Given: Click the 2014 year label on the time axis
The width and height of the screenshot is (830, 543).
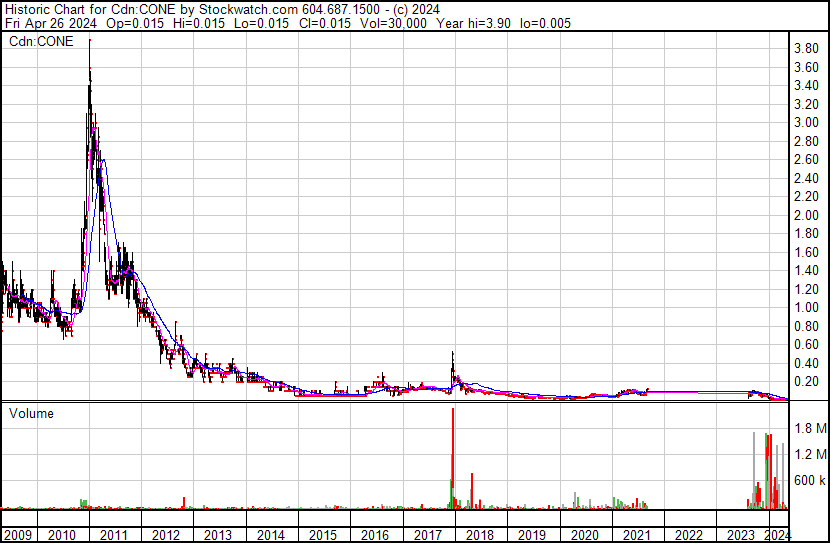Looking at the screenshot, I should point(270,535).
